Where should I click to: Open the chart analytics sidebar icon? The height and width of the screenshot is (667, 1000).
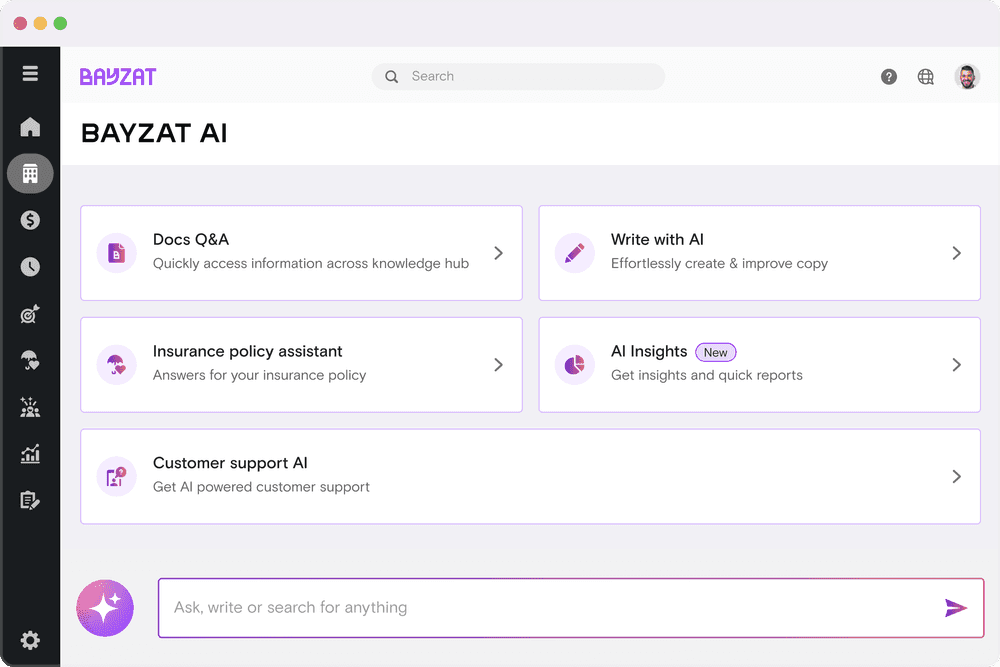coord(30,454)
